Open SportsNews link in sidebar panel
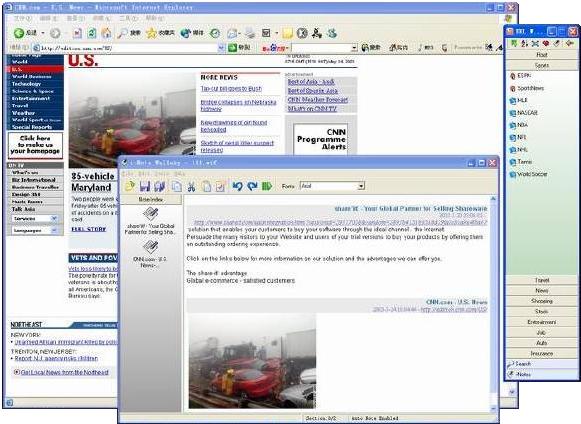The height and width of the screenshot is (424, 581). [x=527, y=88]
